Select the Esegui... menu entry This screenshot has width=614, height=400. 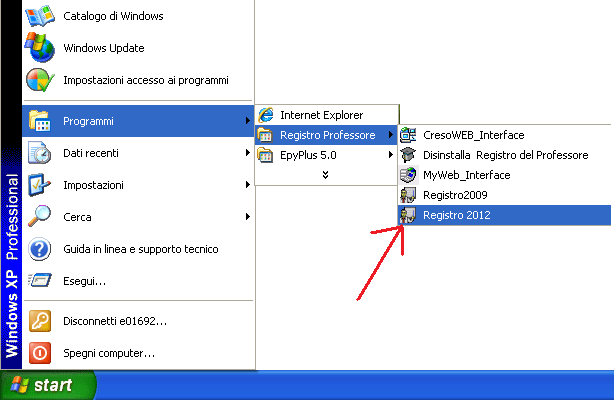(x=84, y=281)
